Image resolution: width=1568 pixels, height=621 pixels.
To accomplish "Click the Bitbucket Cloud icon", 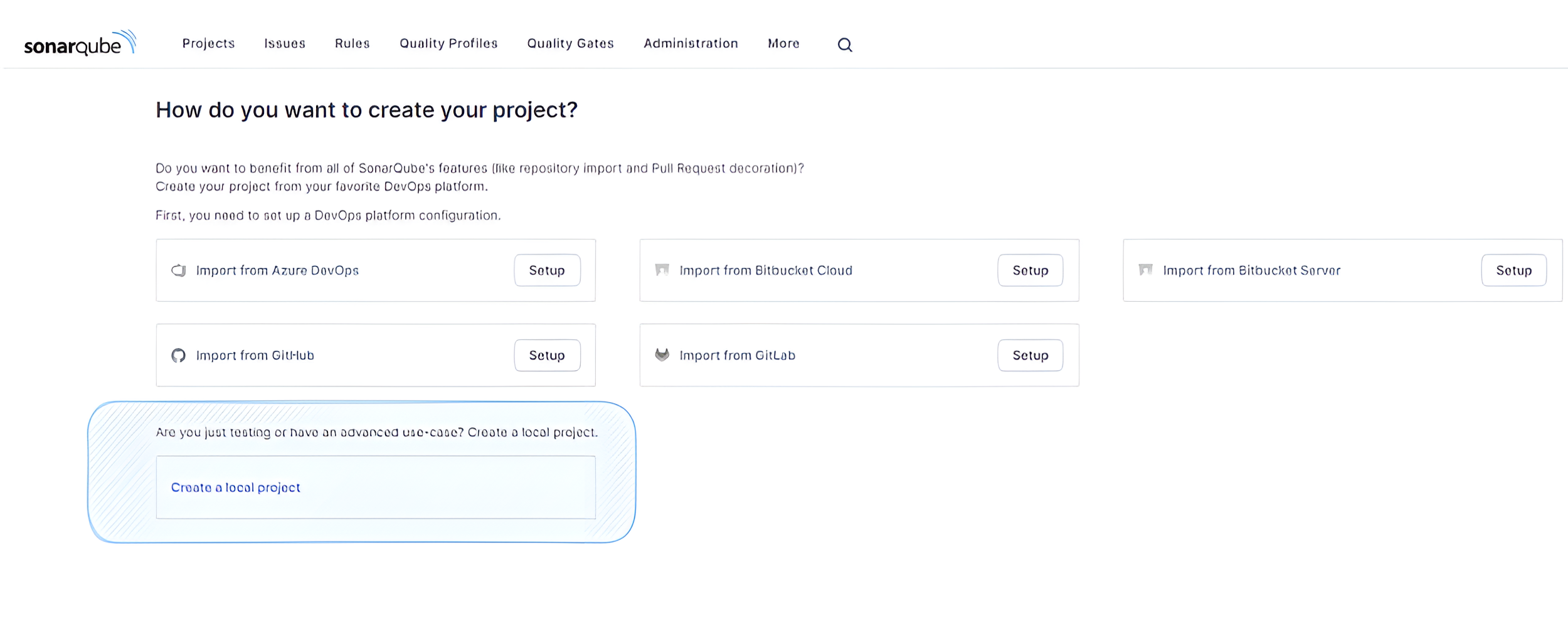I will tap(662, 270).
